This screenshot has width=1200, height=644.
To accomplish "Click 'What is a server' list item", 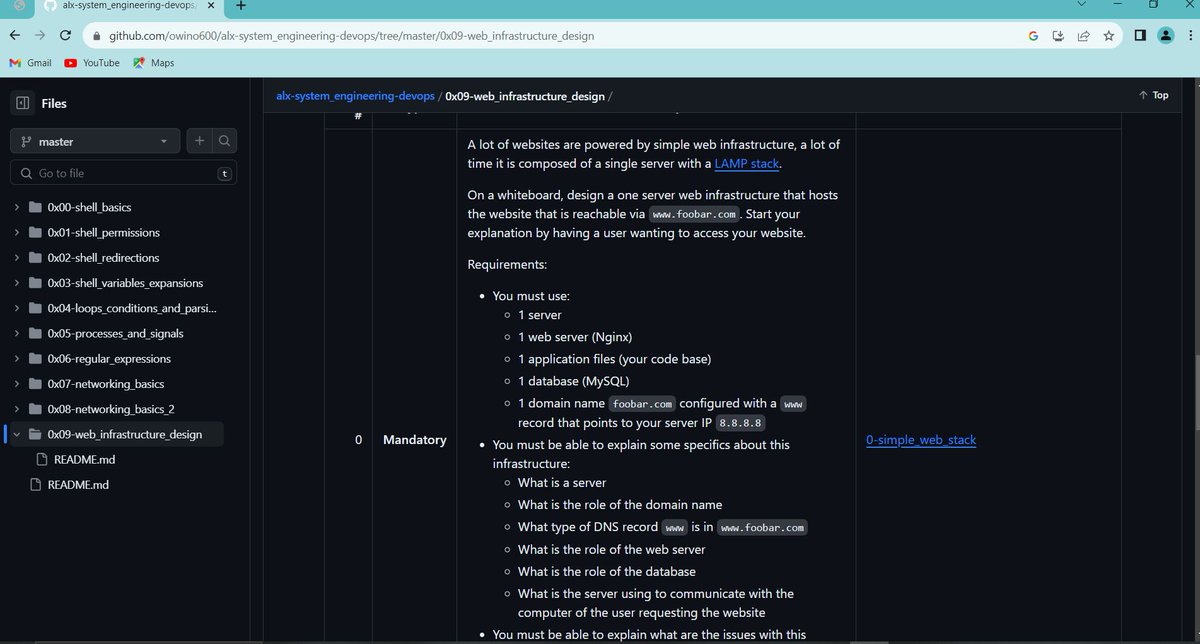I will (x=562, y=482).
